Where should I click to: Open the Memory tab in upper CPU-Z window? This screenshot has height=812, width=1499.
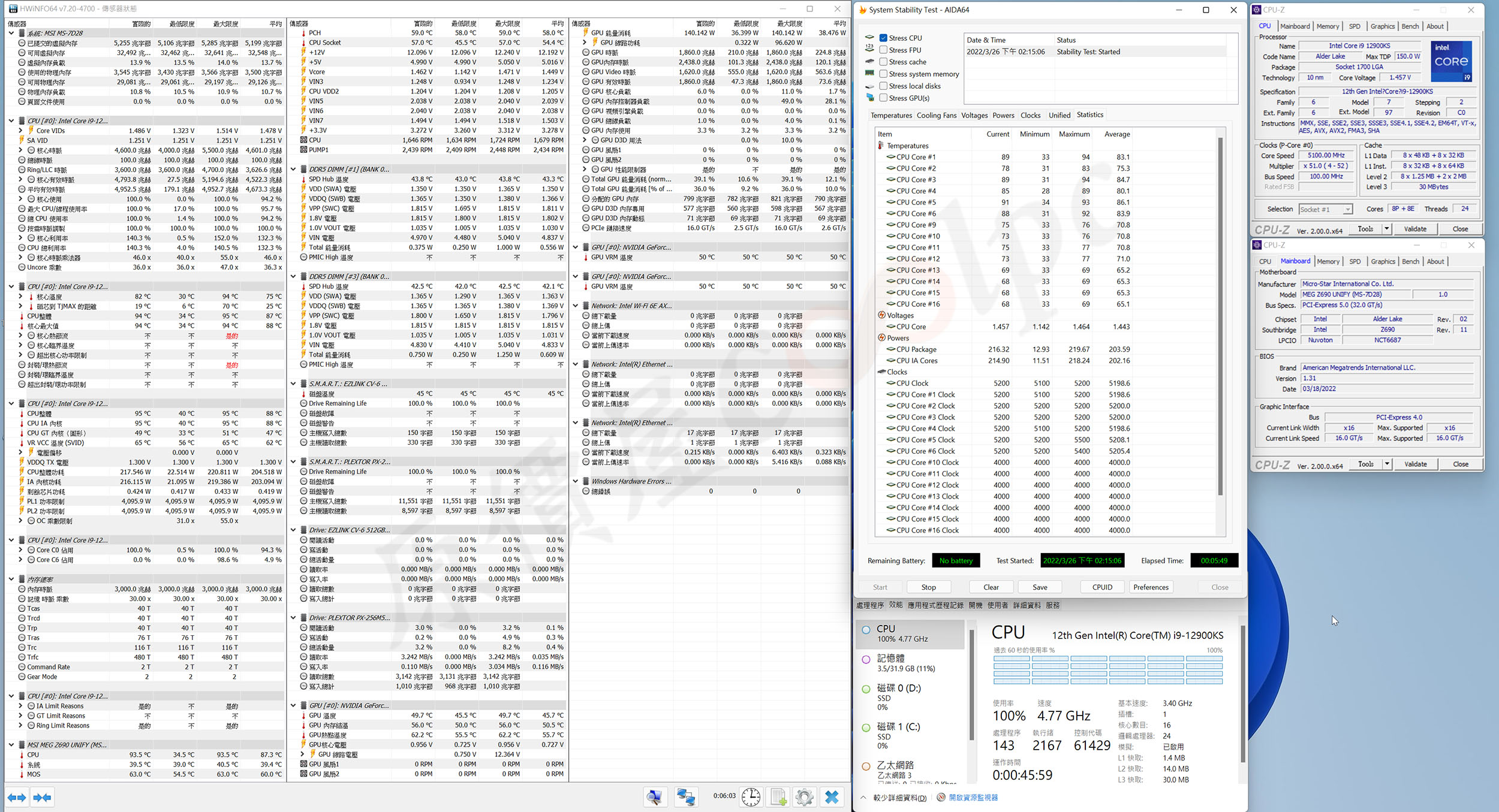1328,26
